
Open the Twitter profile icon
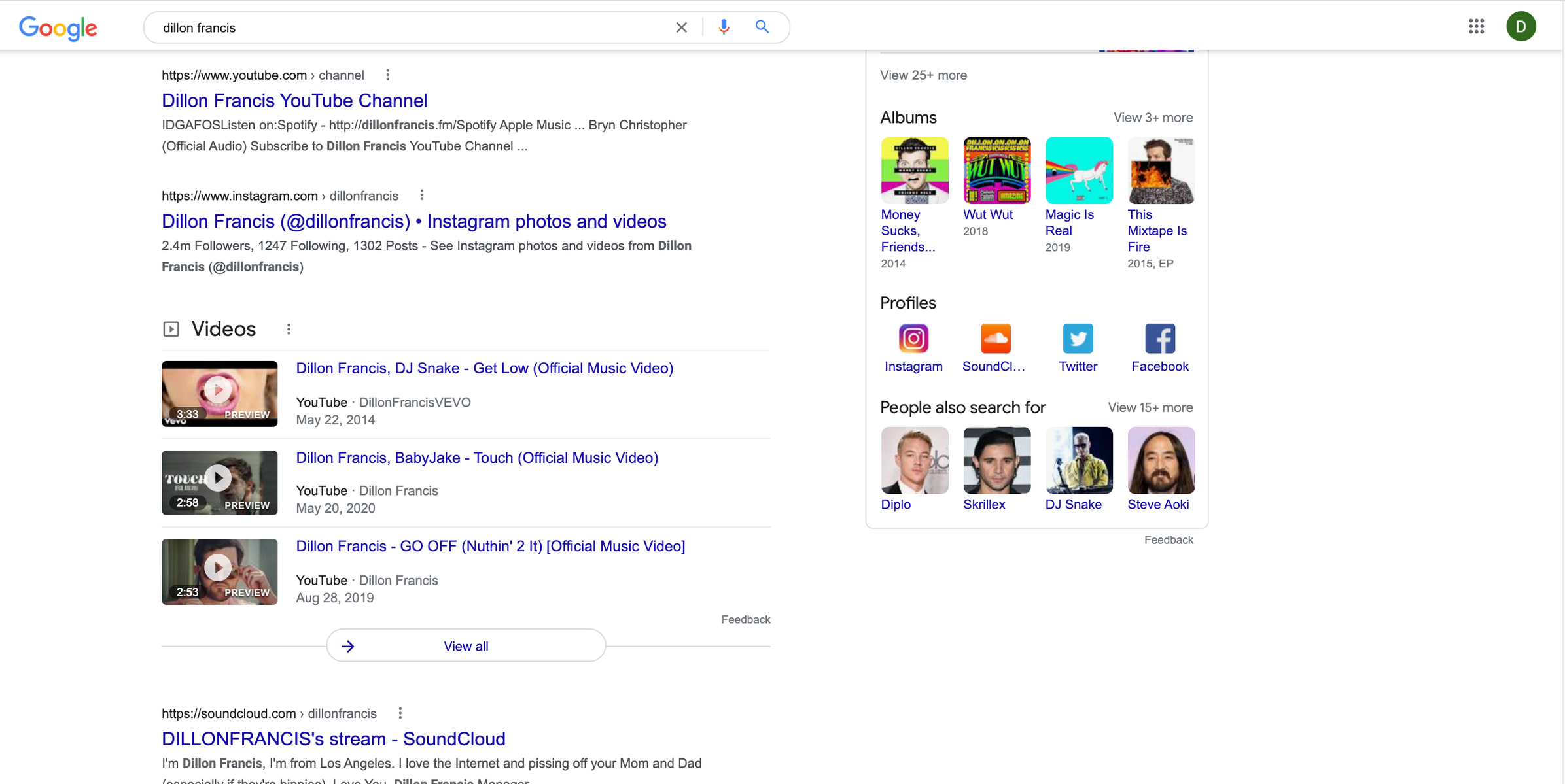[1078, 338]
